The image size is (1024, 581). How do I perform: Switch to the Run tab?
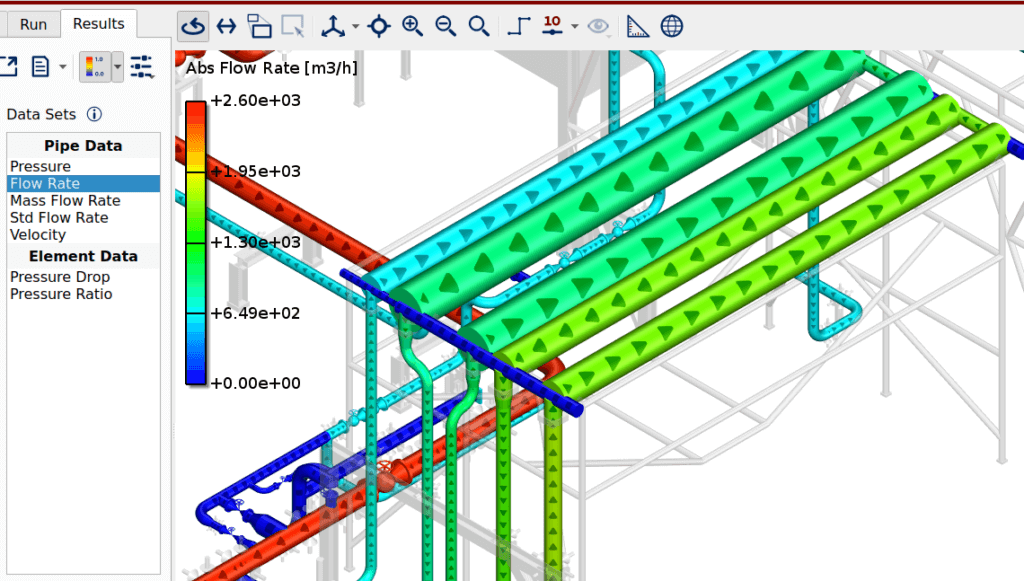(32, 24)
